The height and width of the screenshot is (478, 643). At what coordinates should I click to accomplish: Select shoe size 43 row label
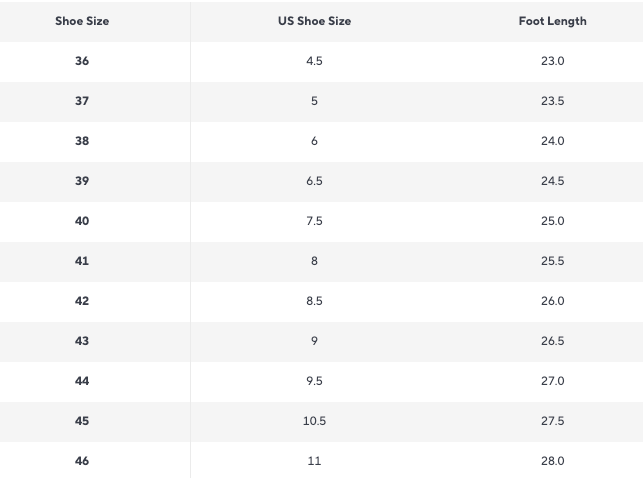click(82, 341)
